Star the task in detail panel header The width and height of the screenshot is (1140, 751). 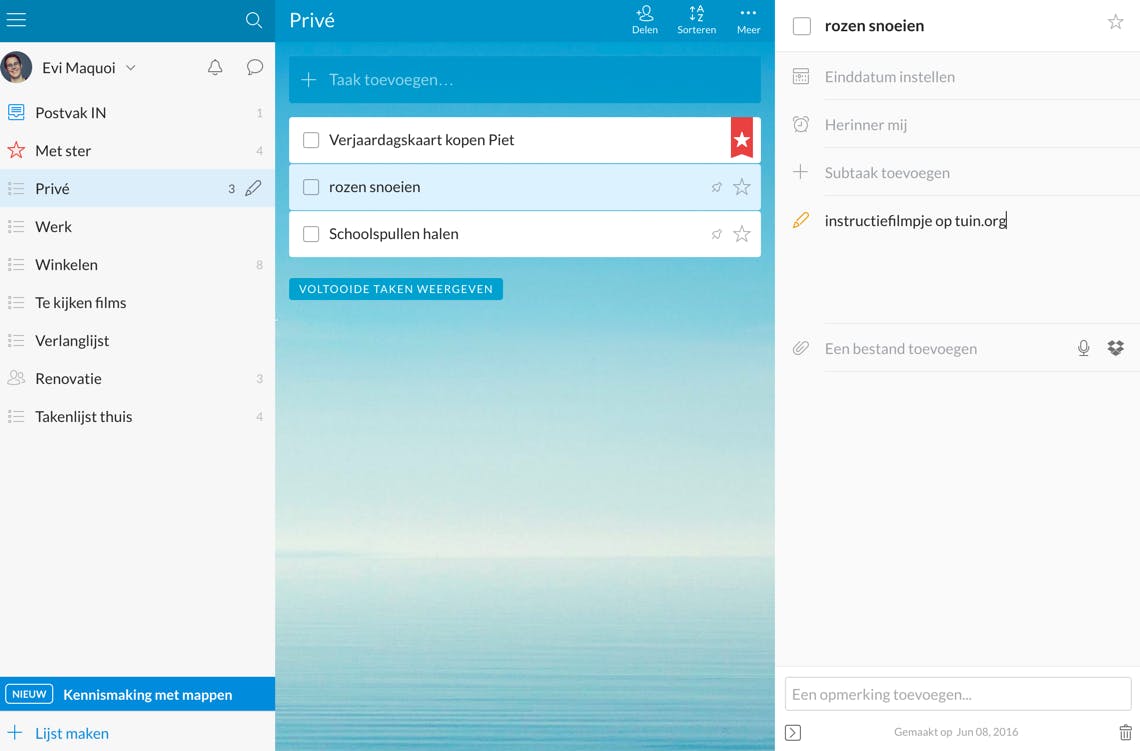point(1115,22)
